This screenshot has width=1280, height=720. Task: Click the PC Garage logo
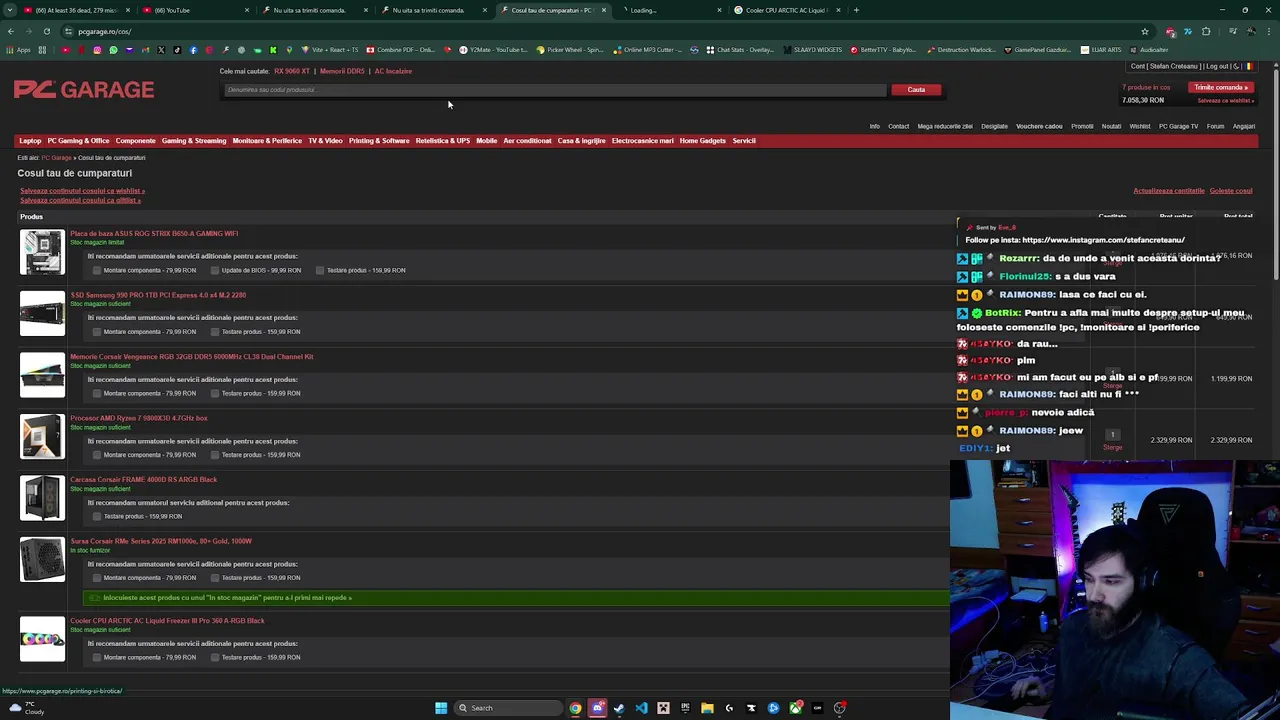[x=84, y=90]
